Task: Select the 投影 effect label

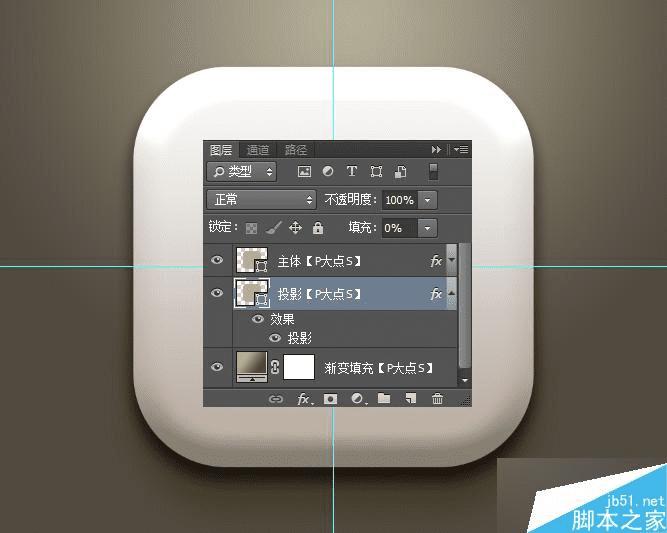Action: [x=300, y=338]
